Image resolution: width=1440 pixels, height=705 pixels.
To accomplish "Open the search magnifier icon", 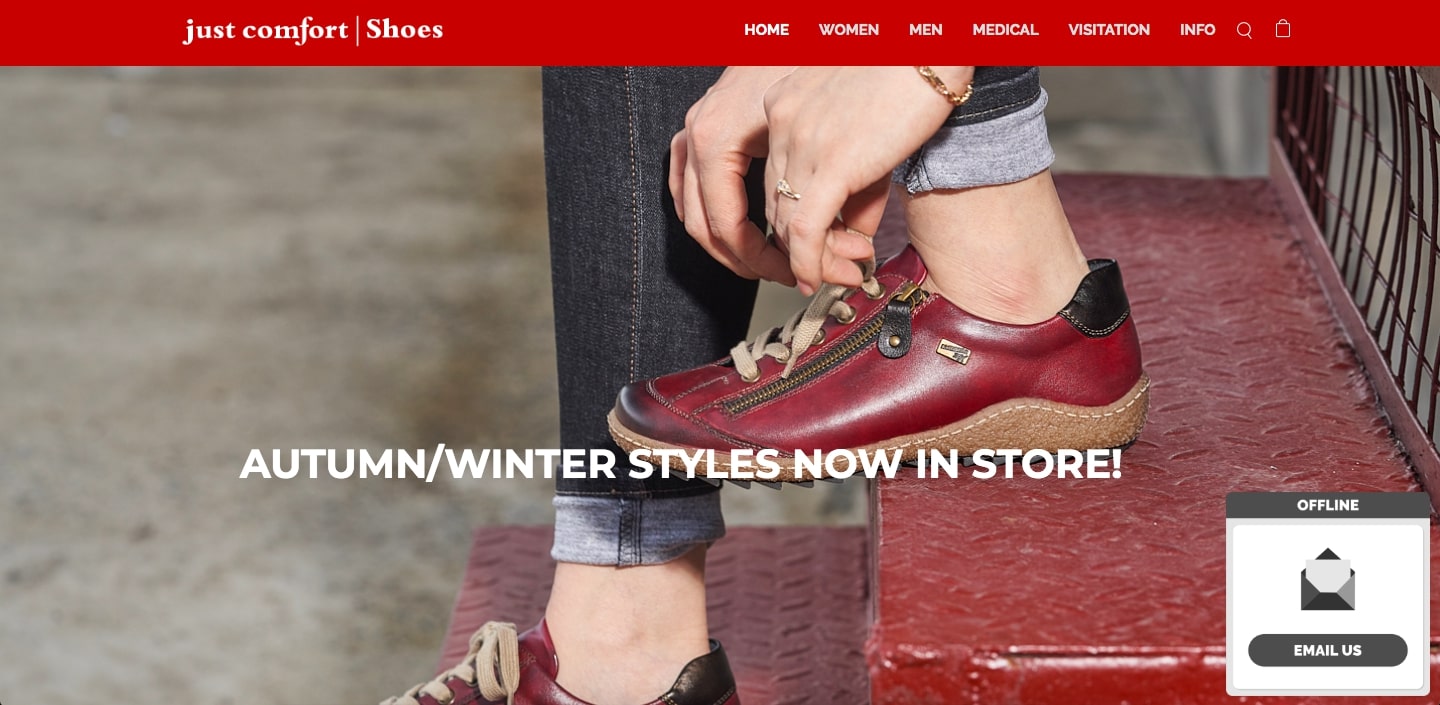I will click(x=1244, y=30).
